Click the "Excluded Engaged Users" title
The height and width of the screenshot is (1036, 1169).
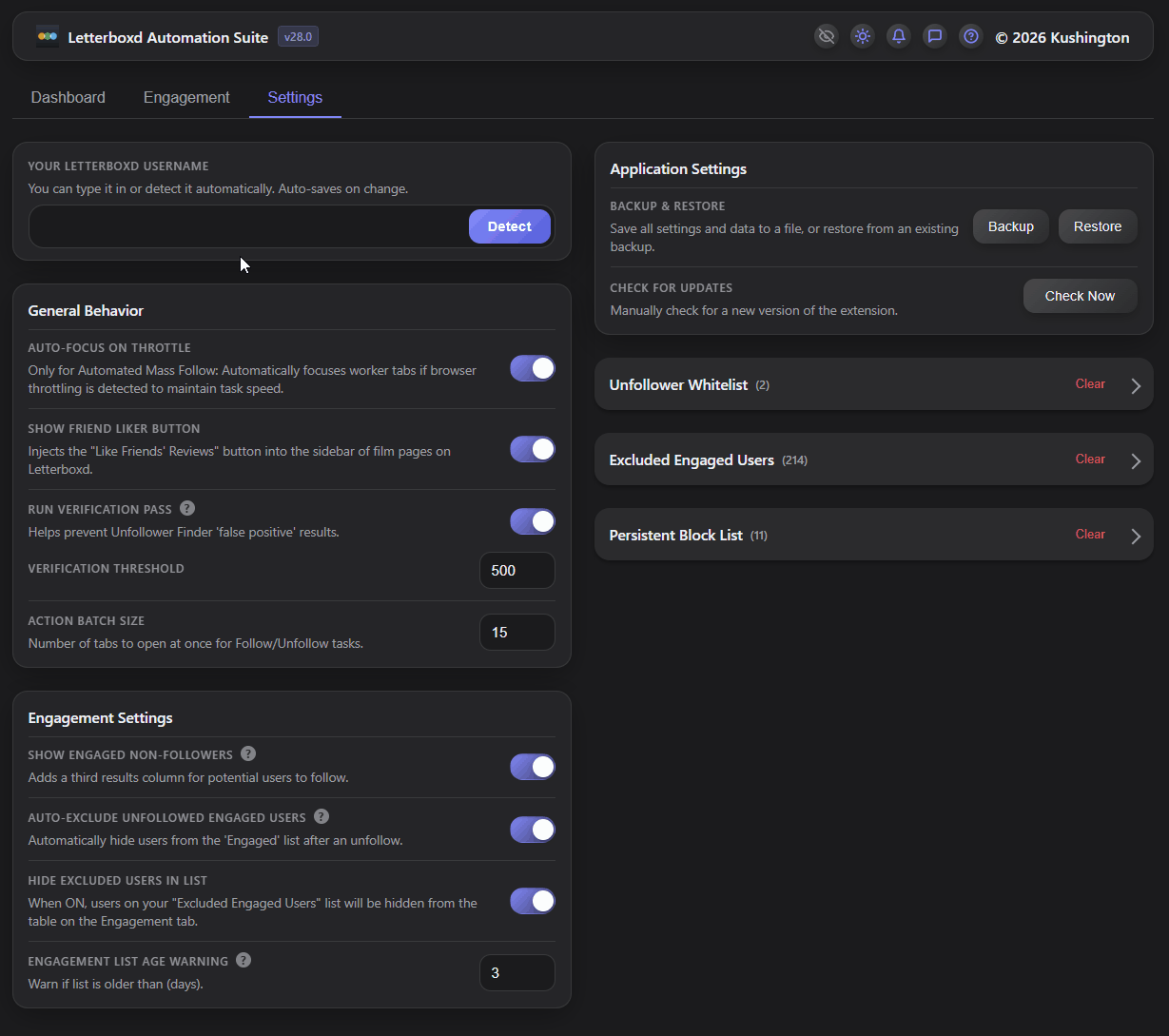click(692, 460)
